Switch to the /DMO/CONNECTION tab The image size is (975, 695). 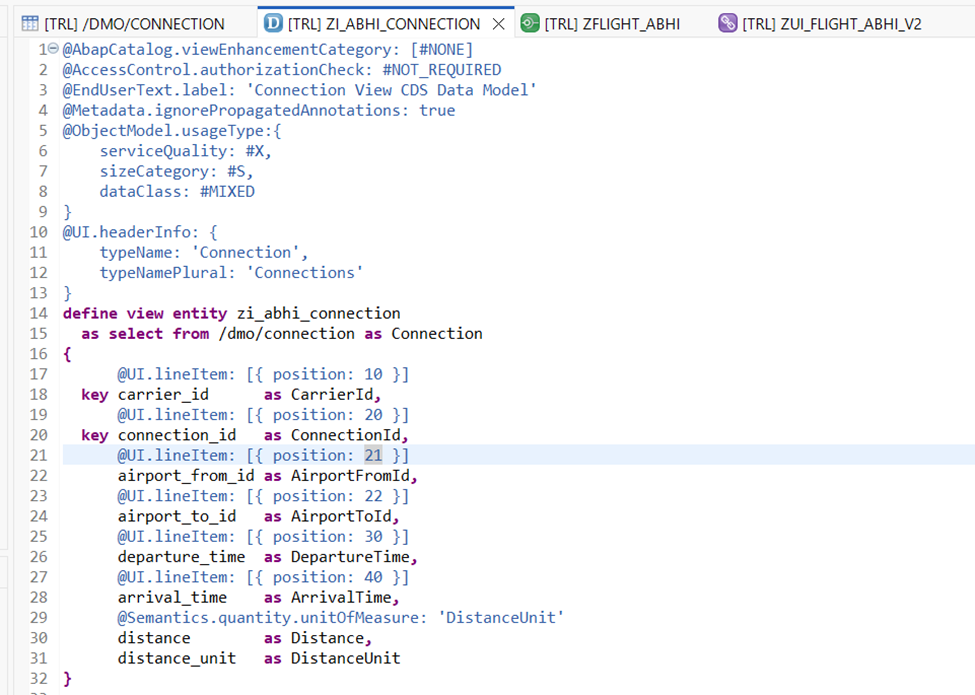tap(134, 23)
